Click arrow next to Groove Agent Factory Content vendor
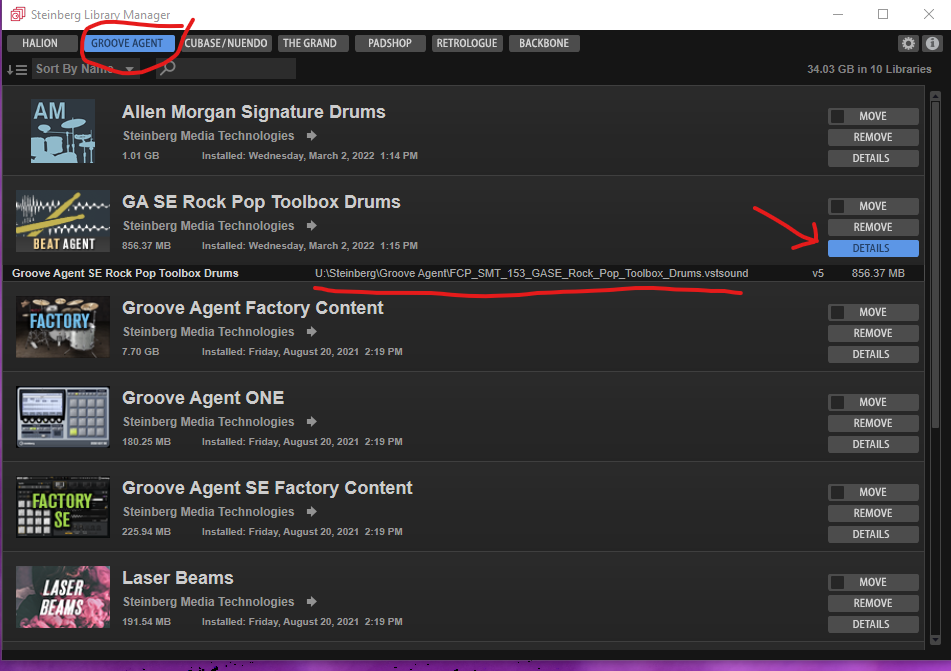 (x=312, y=331)
